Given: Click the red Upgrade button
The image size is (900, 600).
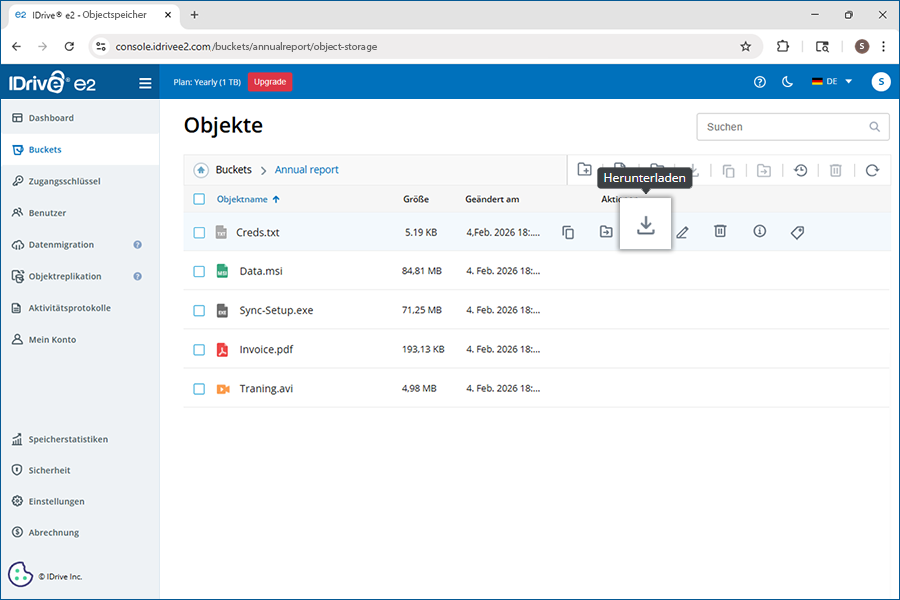Looking at the screenshot, I should pyautogui.click(x=269, y=82).
